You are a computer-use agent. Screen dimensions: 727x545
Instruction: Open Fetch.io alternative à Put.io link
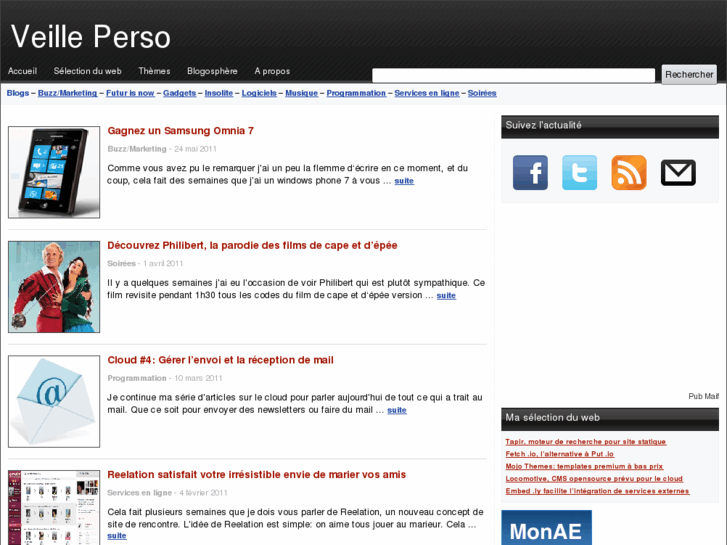tap(560, 454)
